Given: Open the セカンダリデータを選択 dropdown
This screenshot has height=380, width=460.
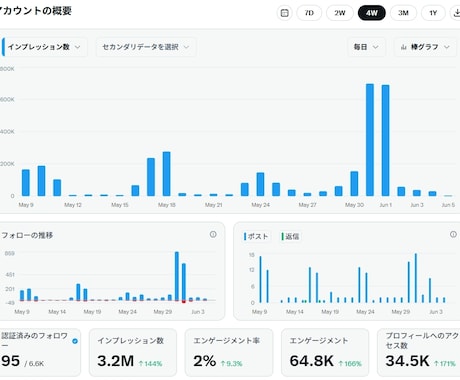Looking at the screenshot, I should [x=146, y=47].
